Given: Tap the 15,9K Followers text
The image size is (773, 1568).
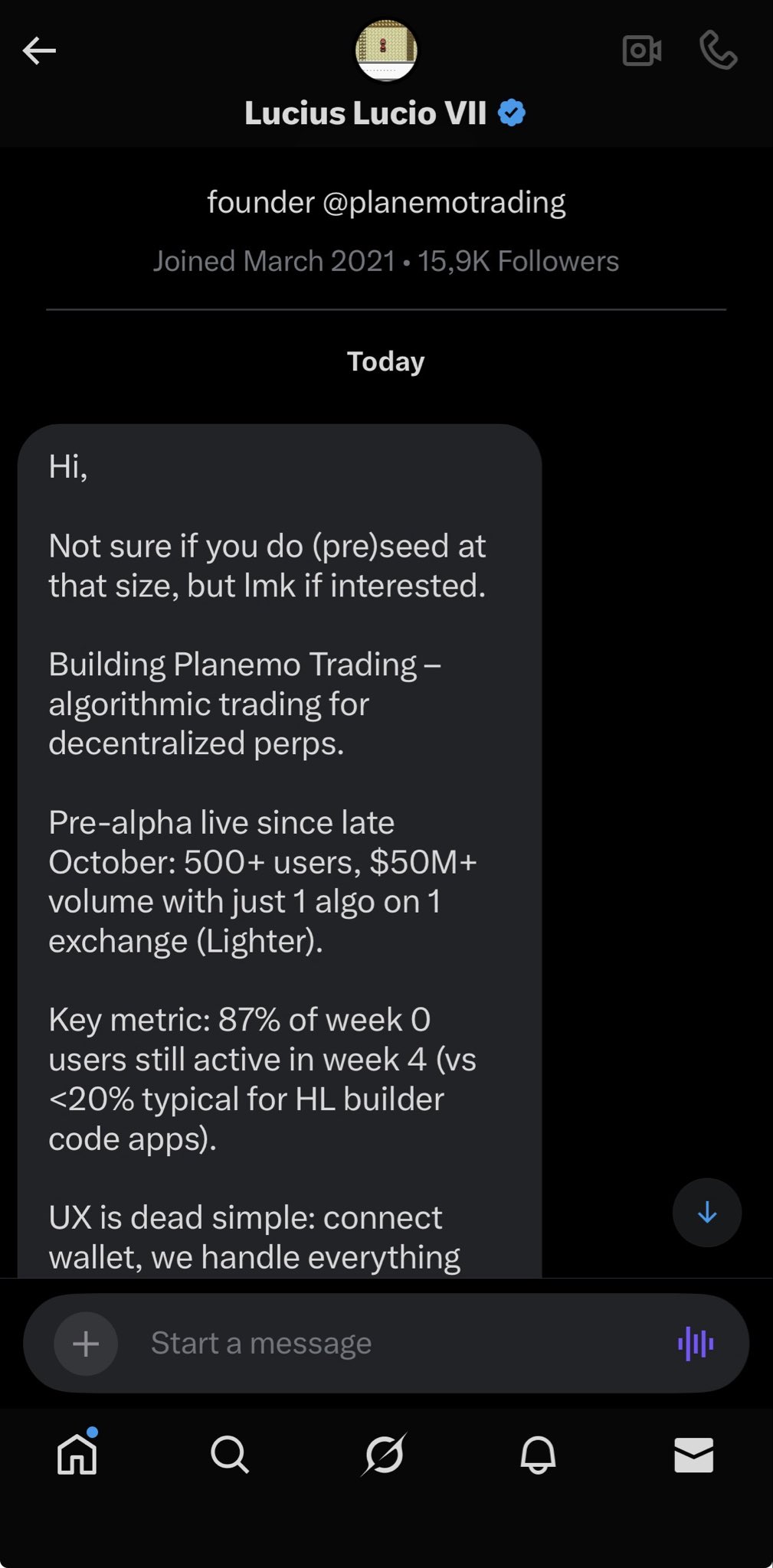Looking at the screenshot, I should tap(519, 262).
